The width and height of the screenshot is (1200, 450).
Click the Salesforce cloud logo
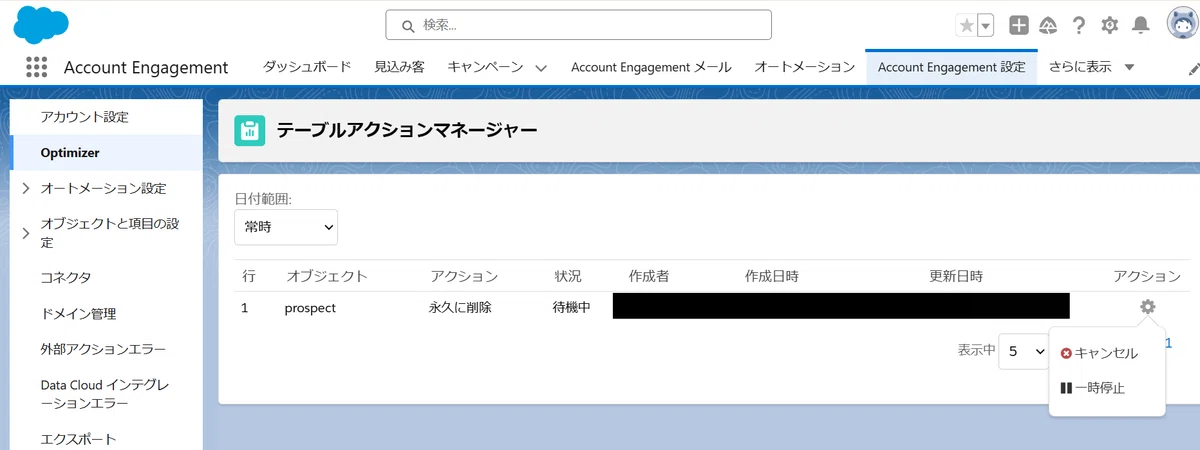point(41,24)
